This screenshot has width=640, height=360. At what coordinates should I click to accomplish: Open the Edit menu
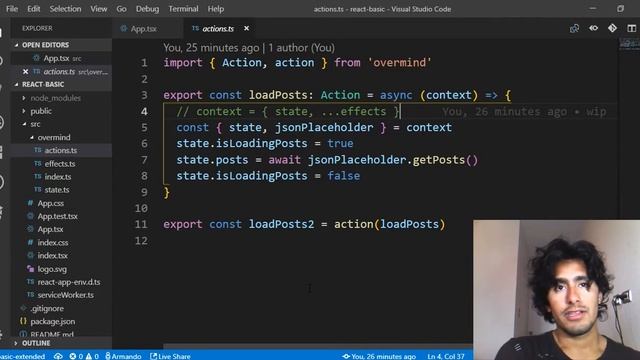click(x=33, y=9)
